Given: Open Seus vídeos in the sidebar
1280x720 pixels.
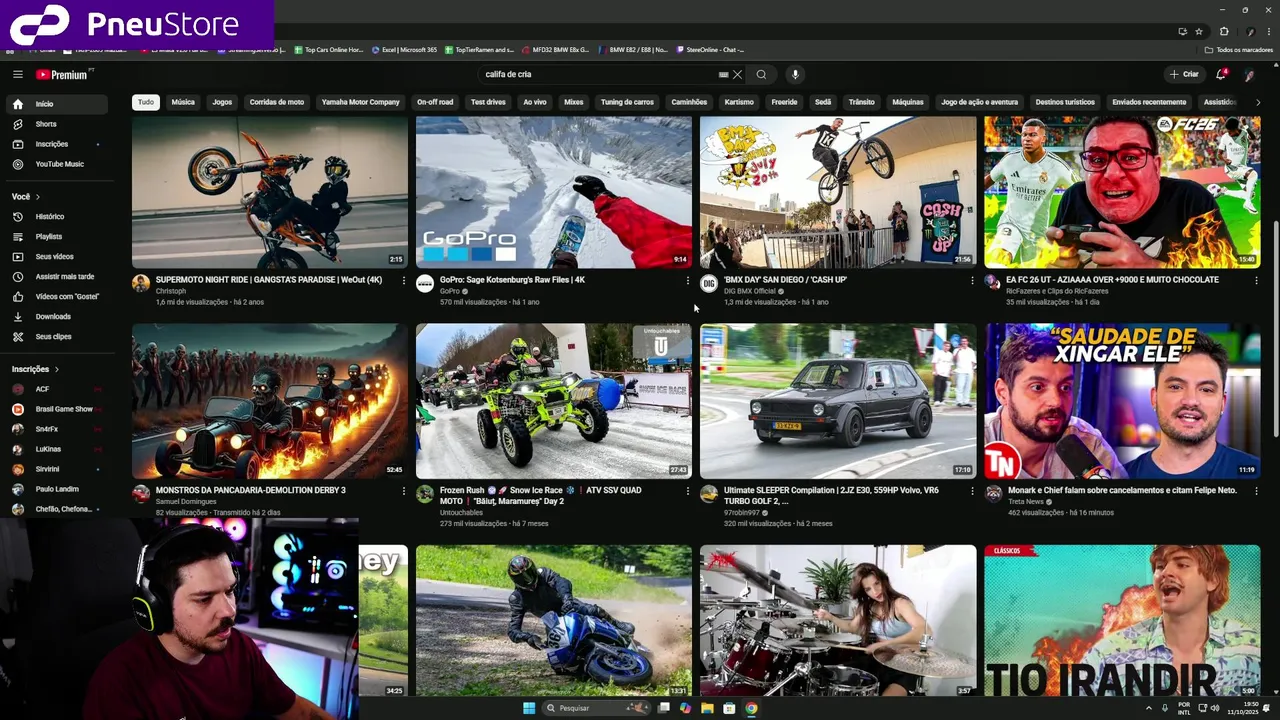Looking at the screenshot, I should pyautogui.click(x=55, y=256).
